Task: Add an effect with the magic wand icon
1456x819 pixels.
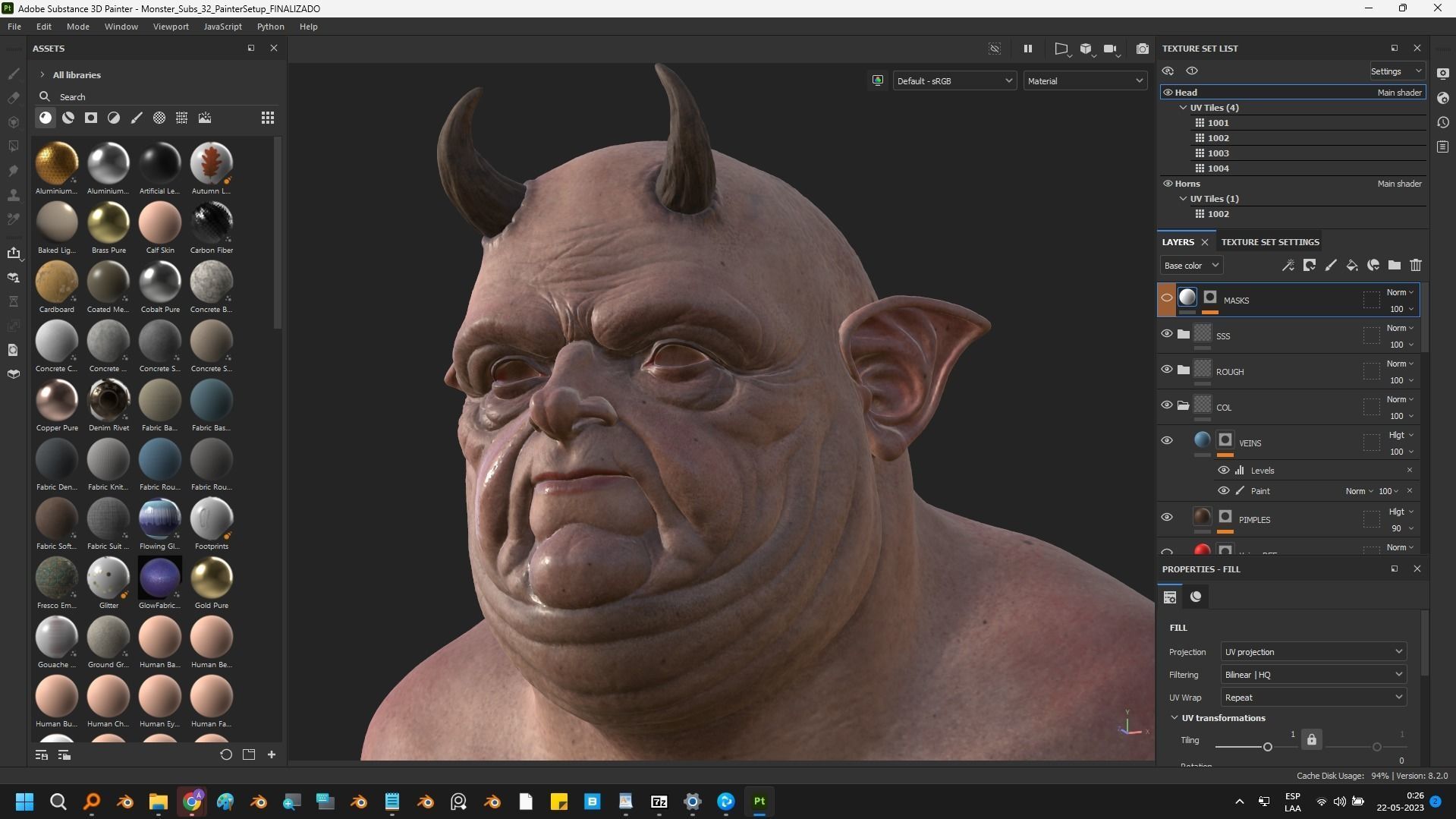Action: point(1288,266)
